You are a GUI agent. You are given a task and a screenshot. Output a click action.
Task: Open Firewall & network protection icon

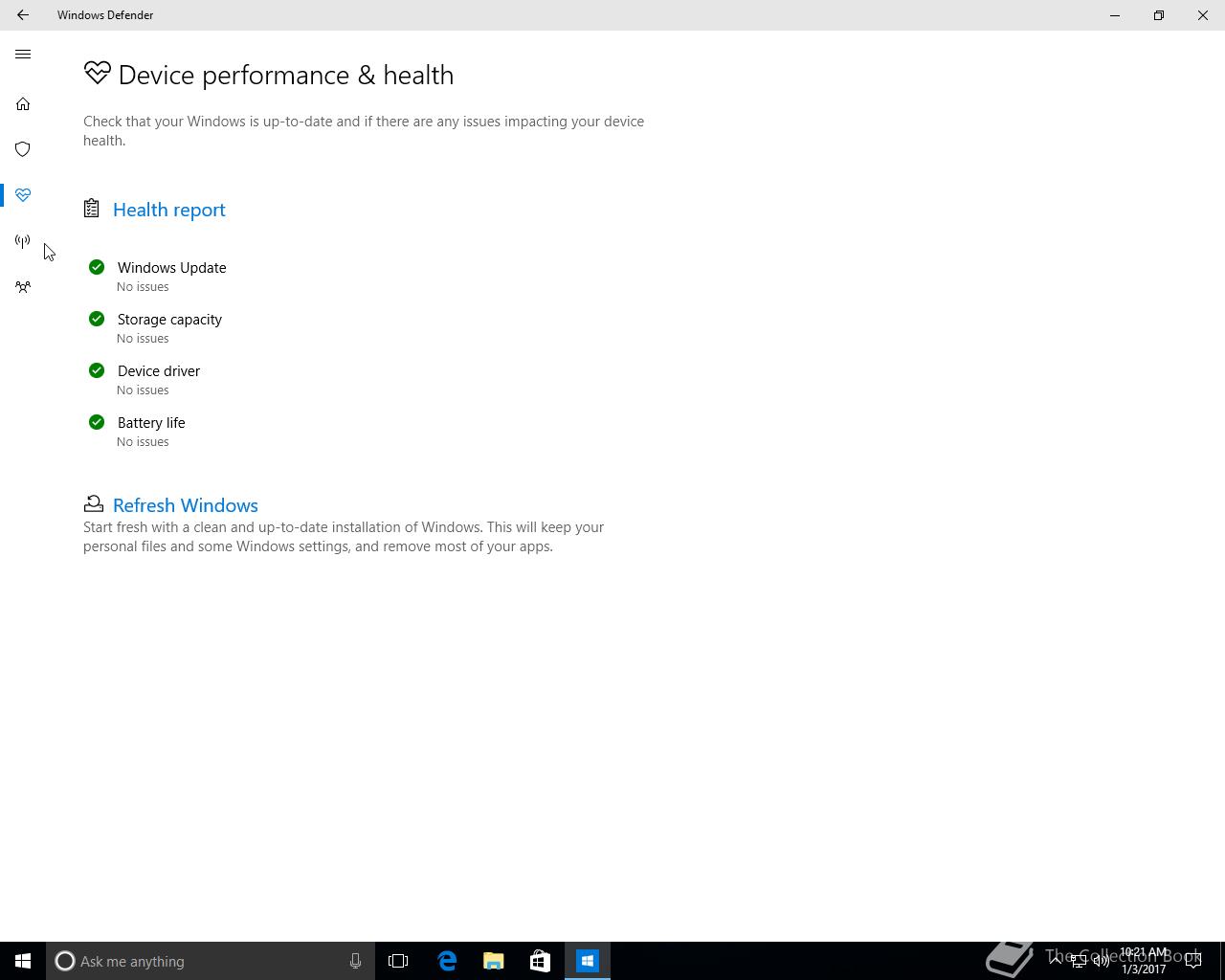23,241
